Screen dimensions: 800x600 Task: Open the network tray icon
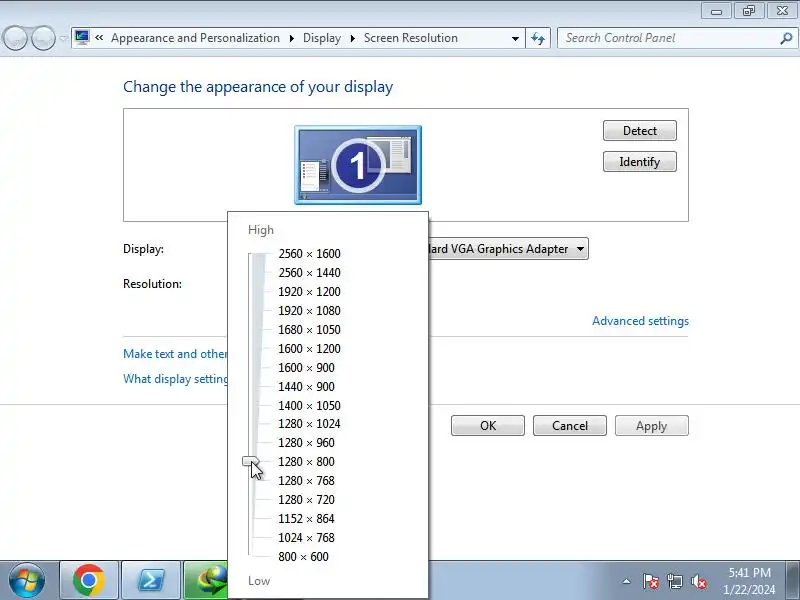(674, 581)
